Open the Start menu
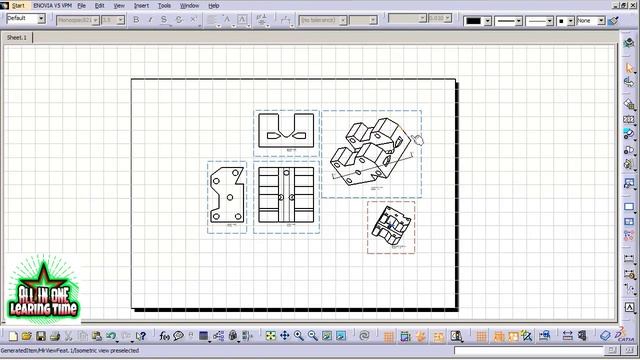This screenshot has width=640, height=360. tap(18, 6)
